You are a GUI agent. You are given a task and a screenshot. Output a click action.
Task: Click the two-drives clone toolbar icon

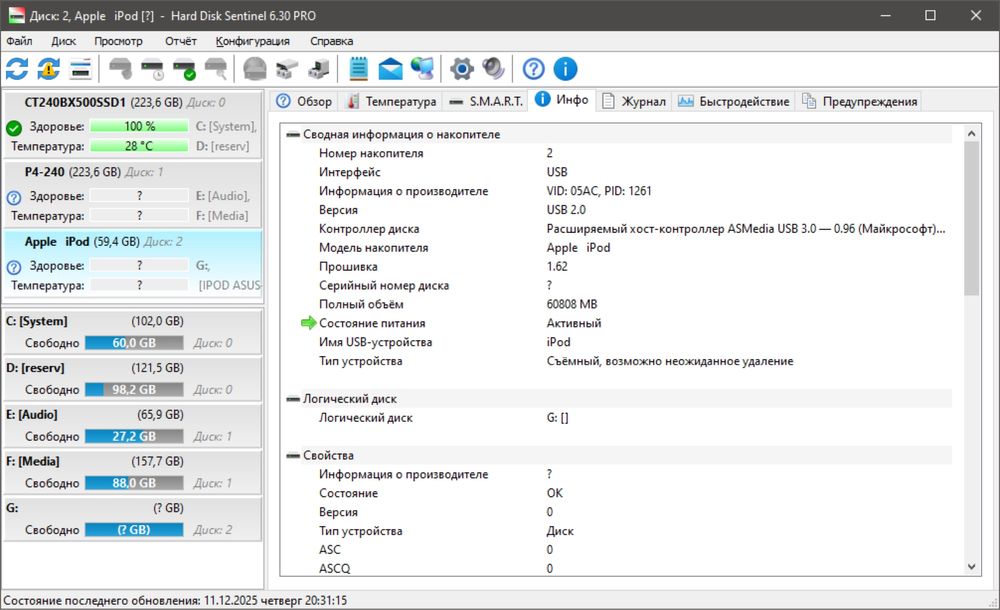287,69
